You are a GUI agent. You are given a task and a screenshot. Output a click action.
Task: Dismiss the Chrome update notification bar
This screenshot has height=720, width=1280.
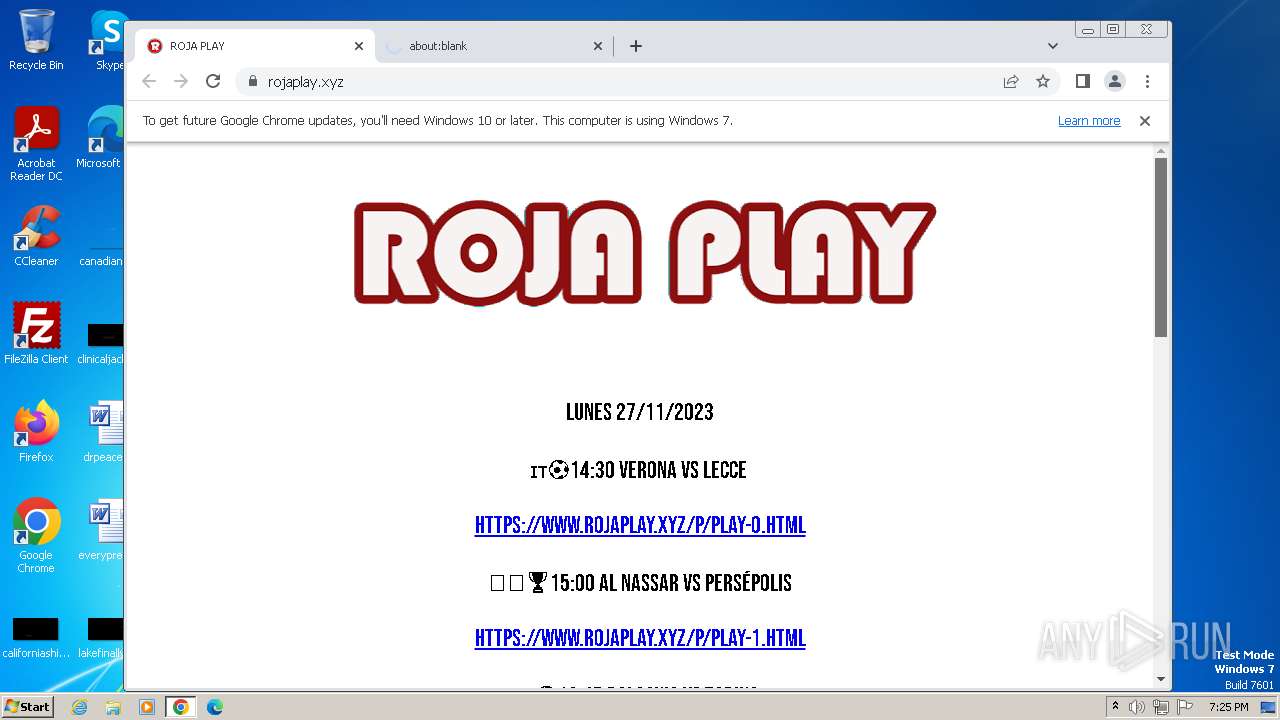point(1145,121)
